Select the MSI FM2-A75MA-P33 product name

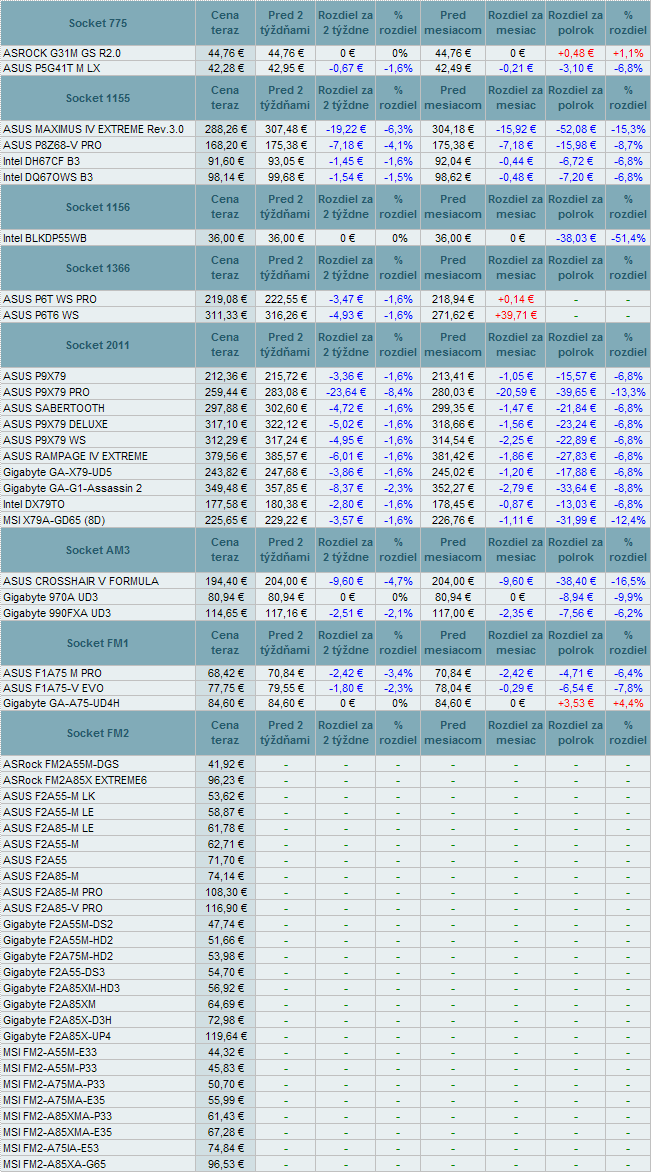click(54, 1084)
